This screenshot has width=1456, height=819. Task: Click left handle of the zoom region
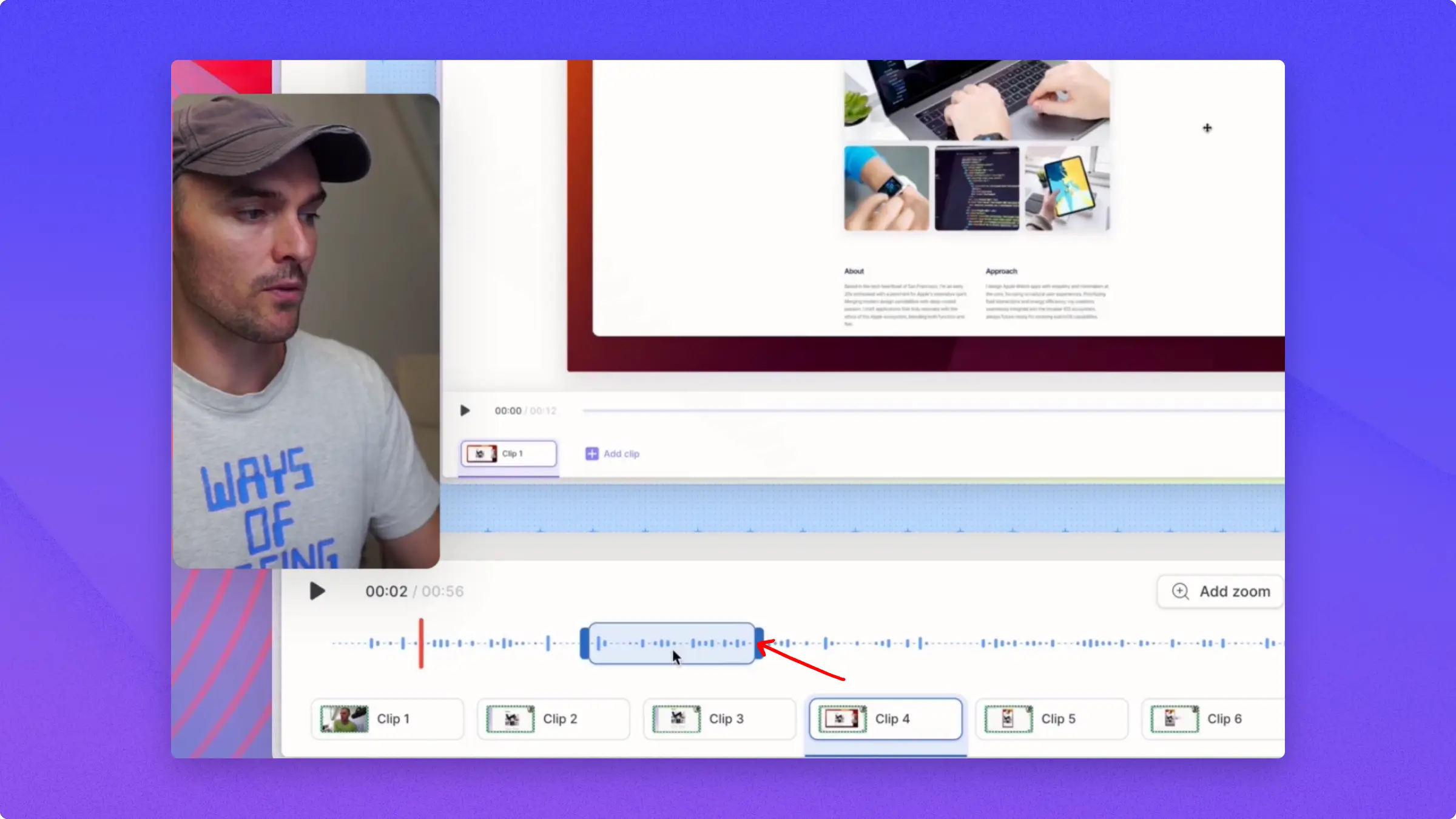584,643
